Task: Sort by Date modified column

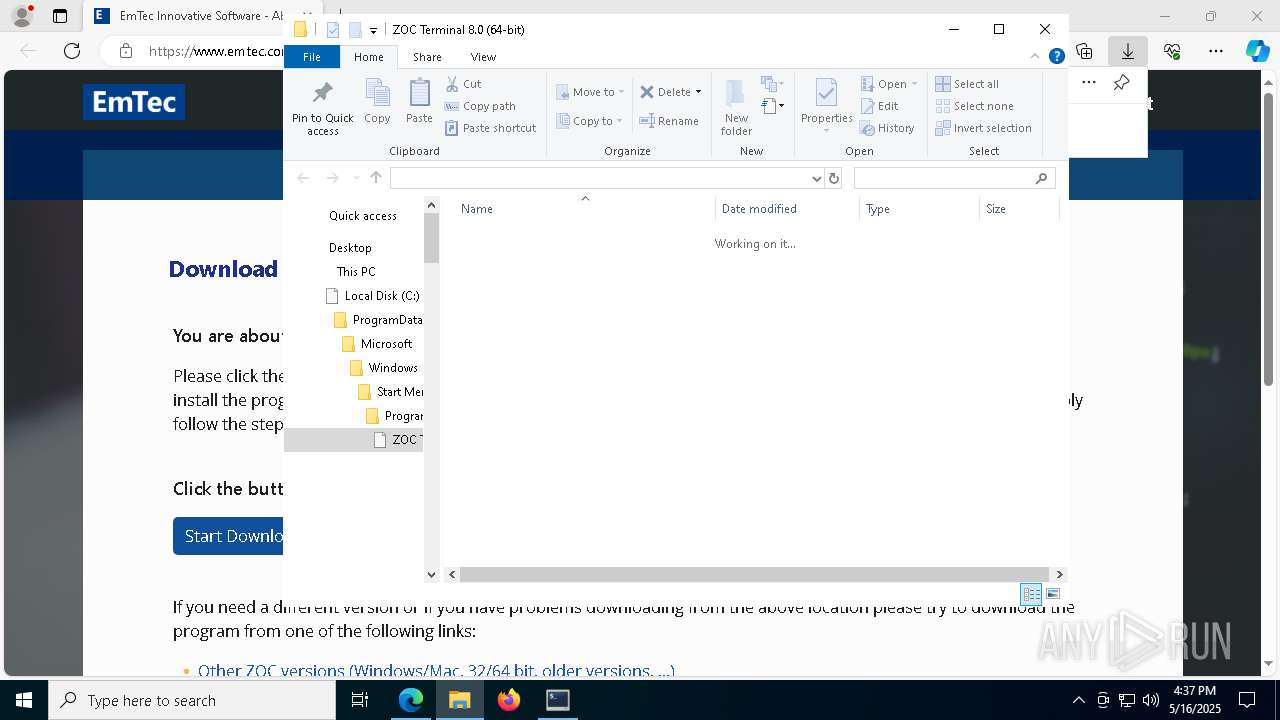Action: [787, 209]
